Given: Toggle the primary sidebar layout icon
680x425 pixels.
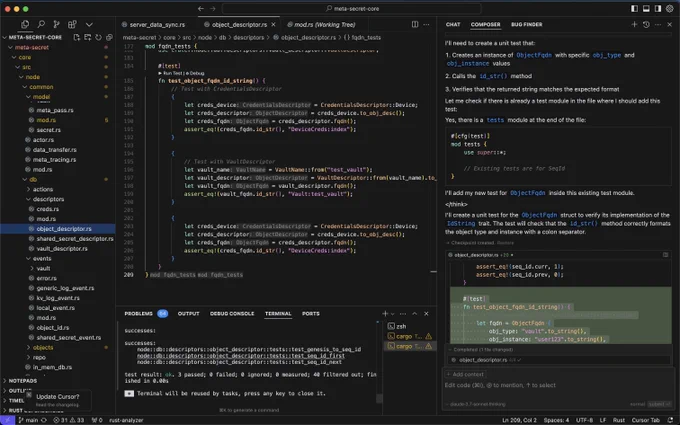Looking at the screenshot, I should coord(634,9).
